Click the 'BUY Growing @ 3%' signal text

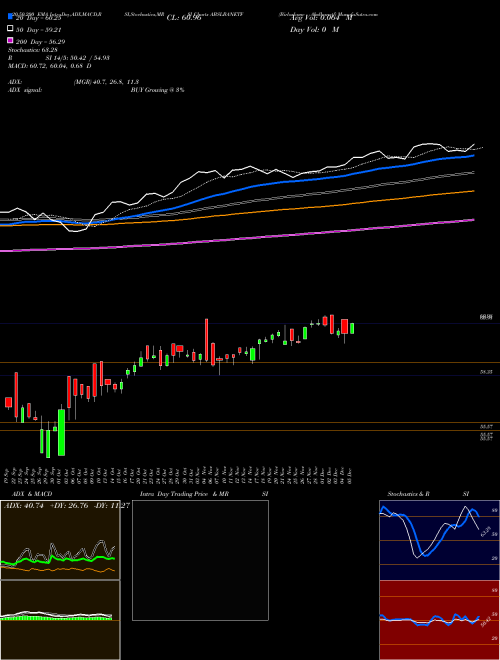pos(157,90)
